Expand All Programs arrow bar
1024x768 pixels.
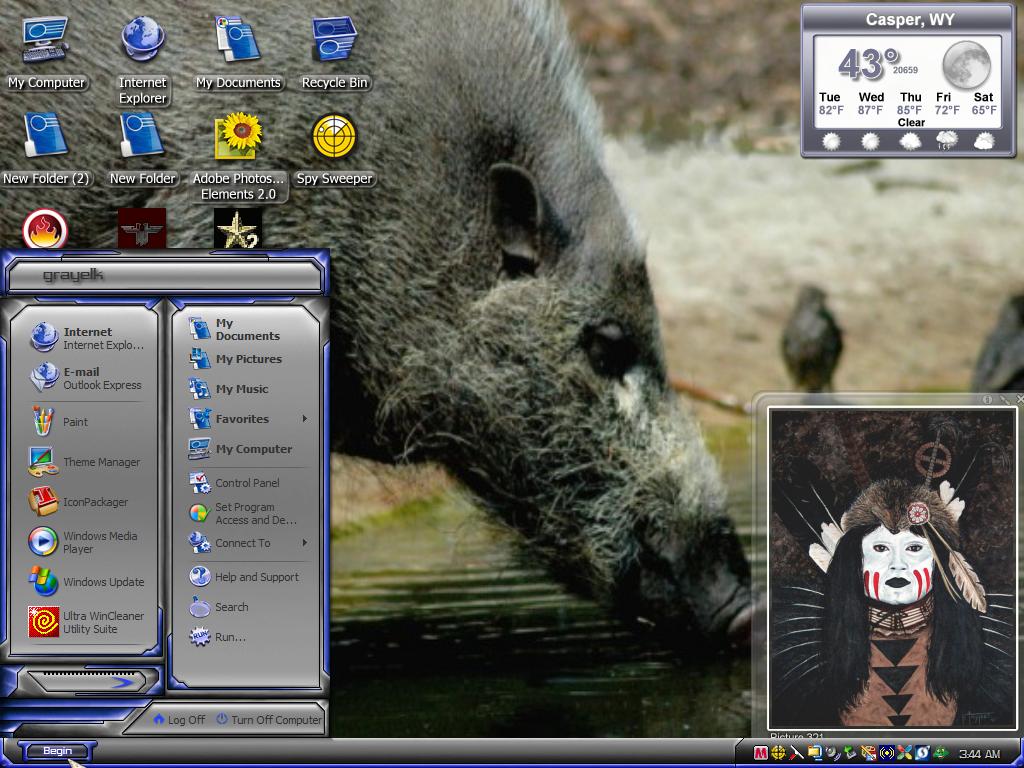(86, 682)
